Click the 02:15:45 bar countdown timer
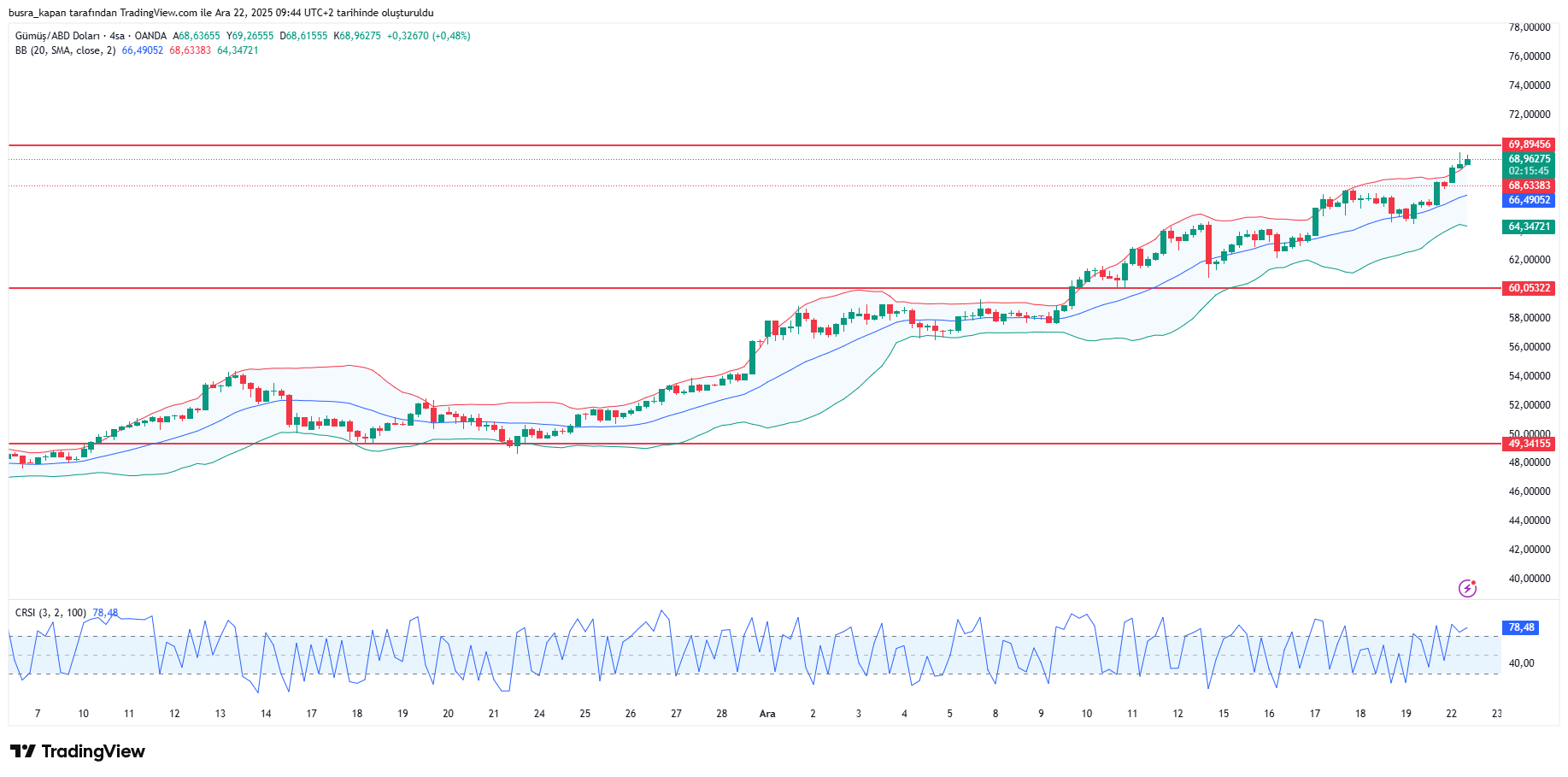This screenshot has height=777, width=1568. (1528, 171)
